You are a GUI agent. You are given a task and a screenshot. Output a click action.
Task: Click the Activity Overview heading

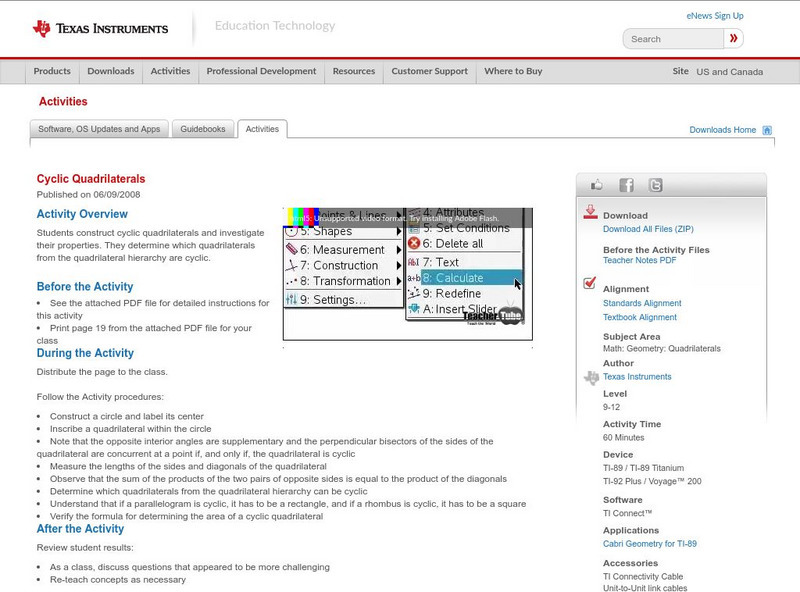click(x=82, y=214)
